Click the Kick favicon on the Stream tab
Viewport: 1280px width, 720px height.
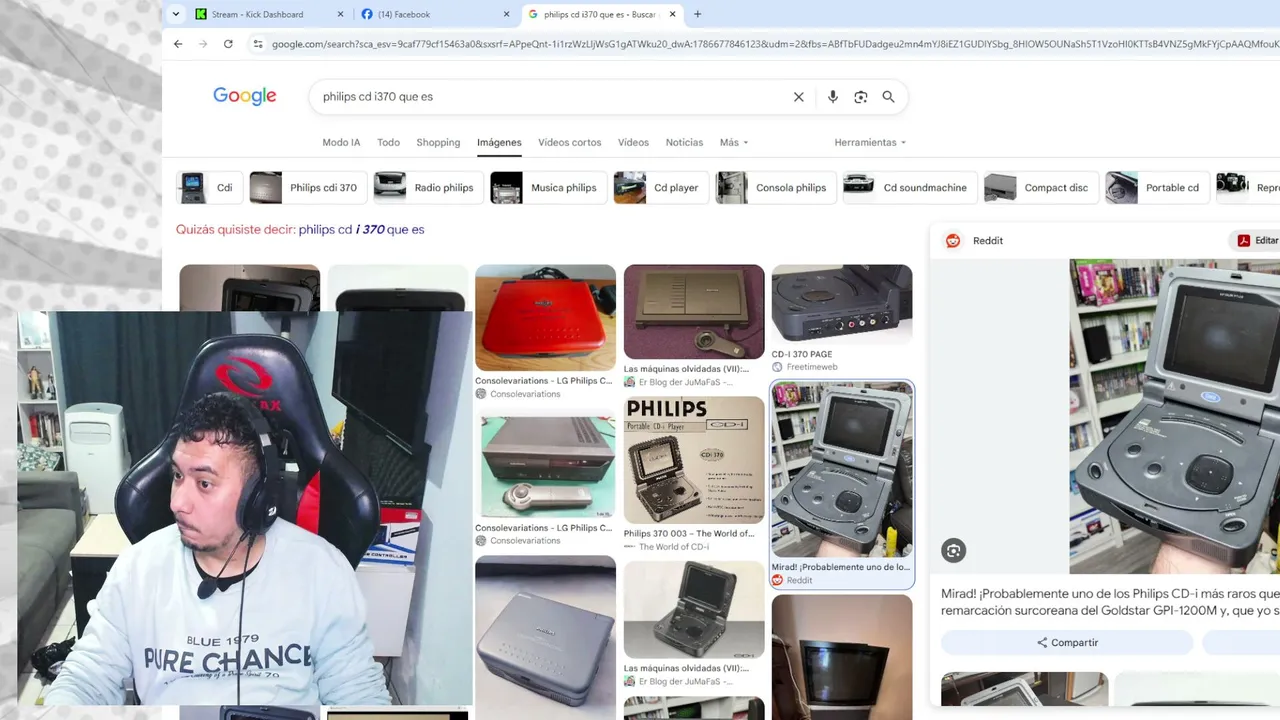[x=201, y=14]
